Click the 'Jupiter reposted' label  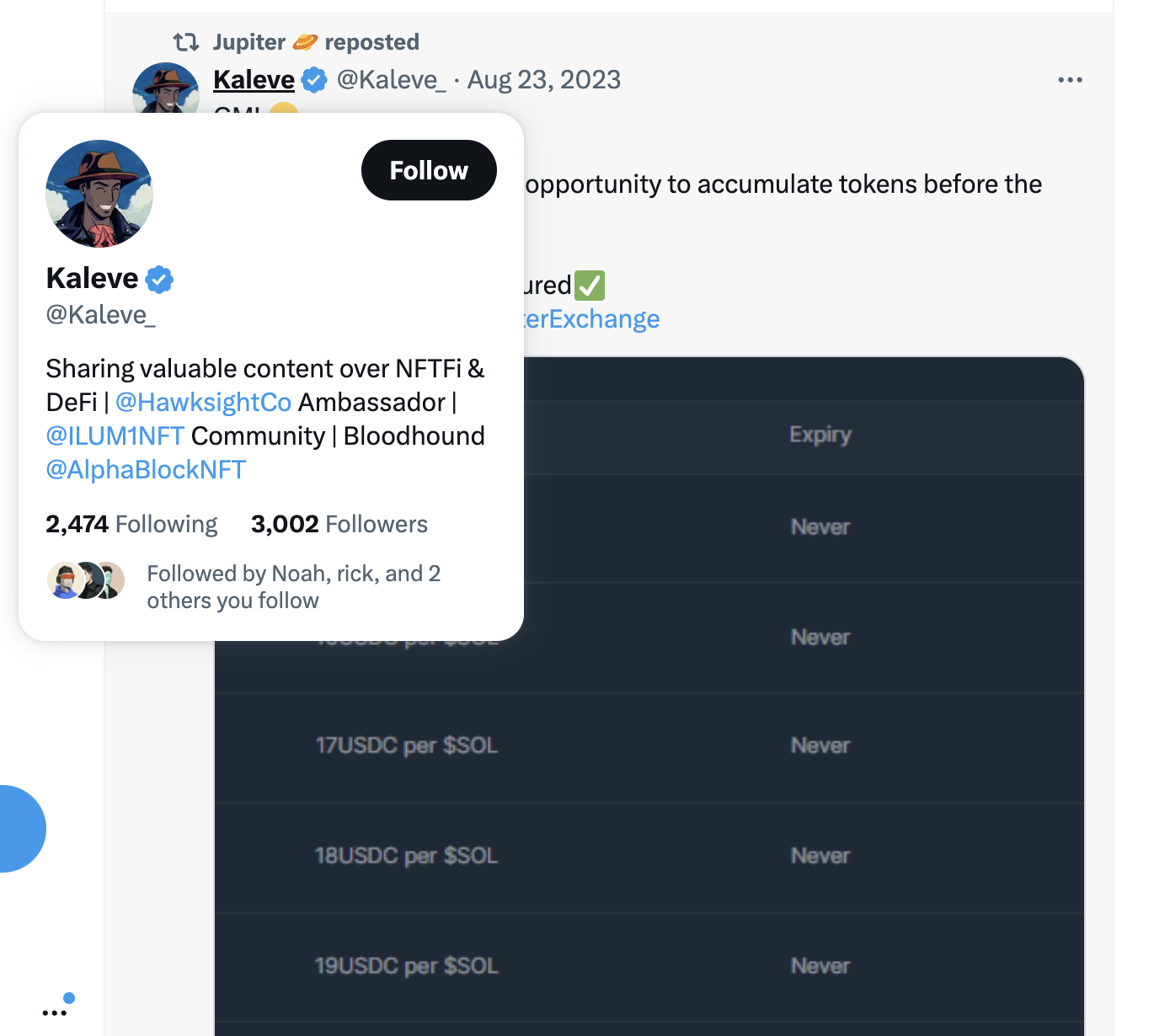[316, 42]
